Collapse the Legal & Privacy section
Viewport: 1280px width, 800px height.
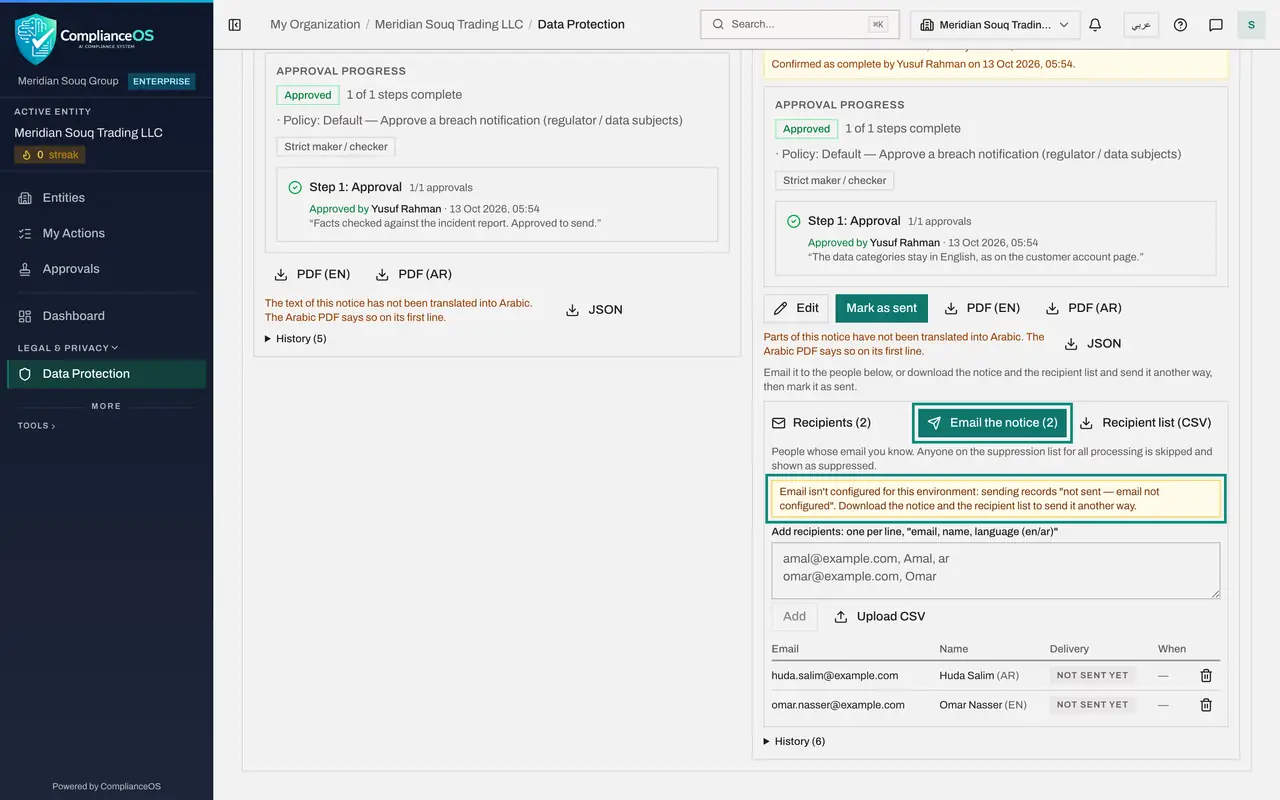pos(68,348)
